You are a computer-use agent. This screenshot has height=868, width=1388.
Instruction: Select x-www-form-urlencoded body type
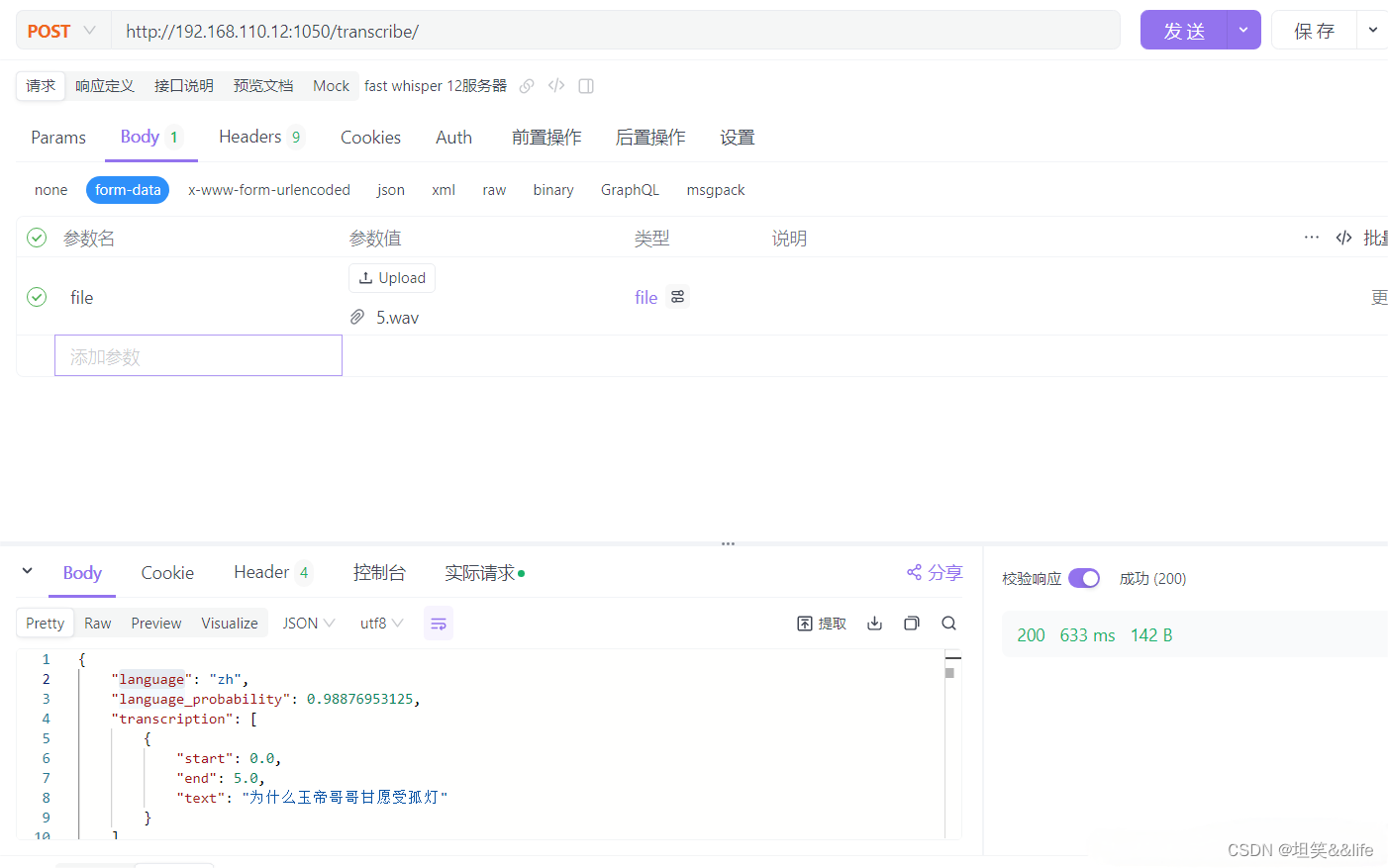coord(269,190)
